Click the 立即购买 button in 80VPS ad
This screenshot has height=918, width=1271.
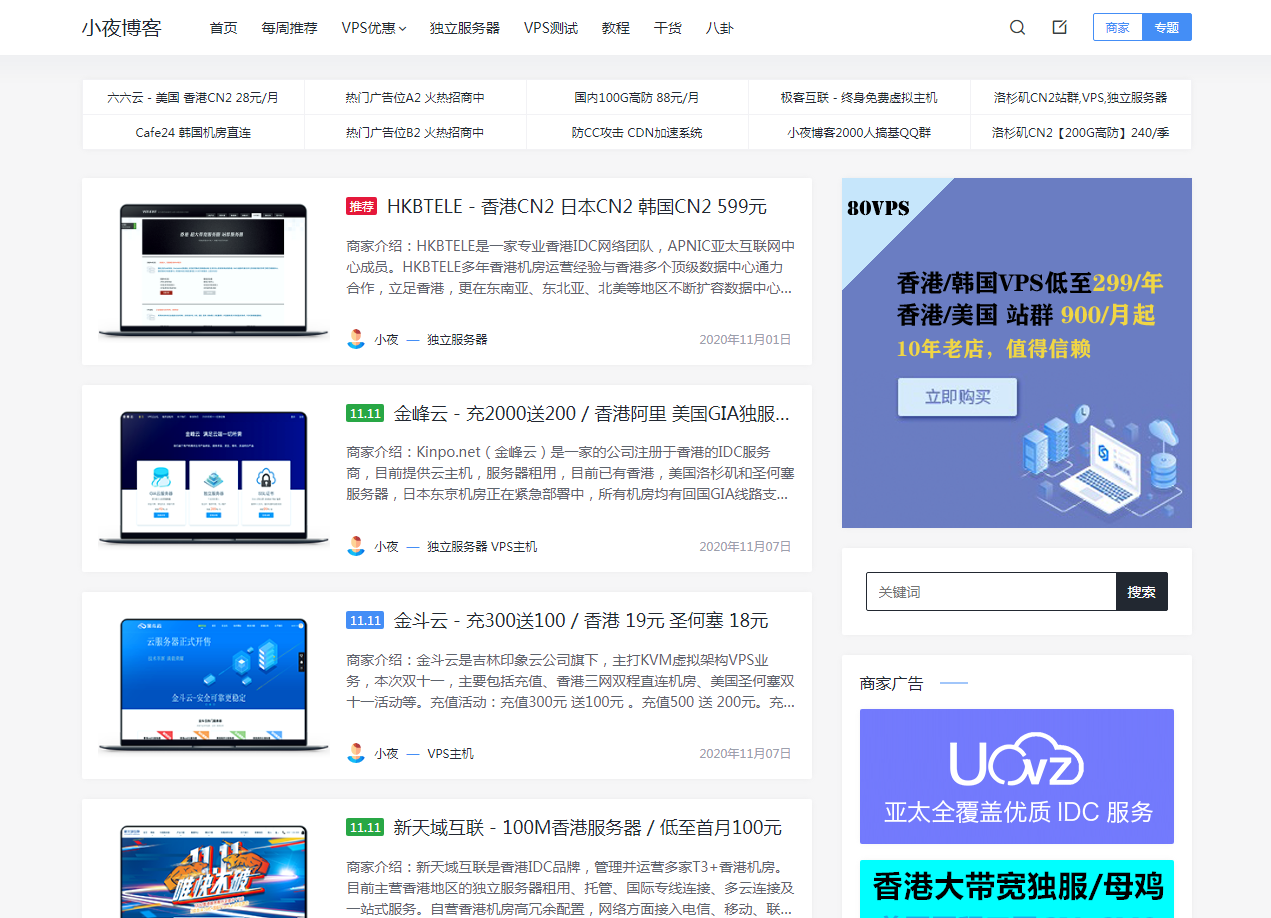[957, 397]
